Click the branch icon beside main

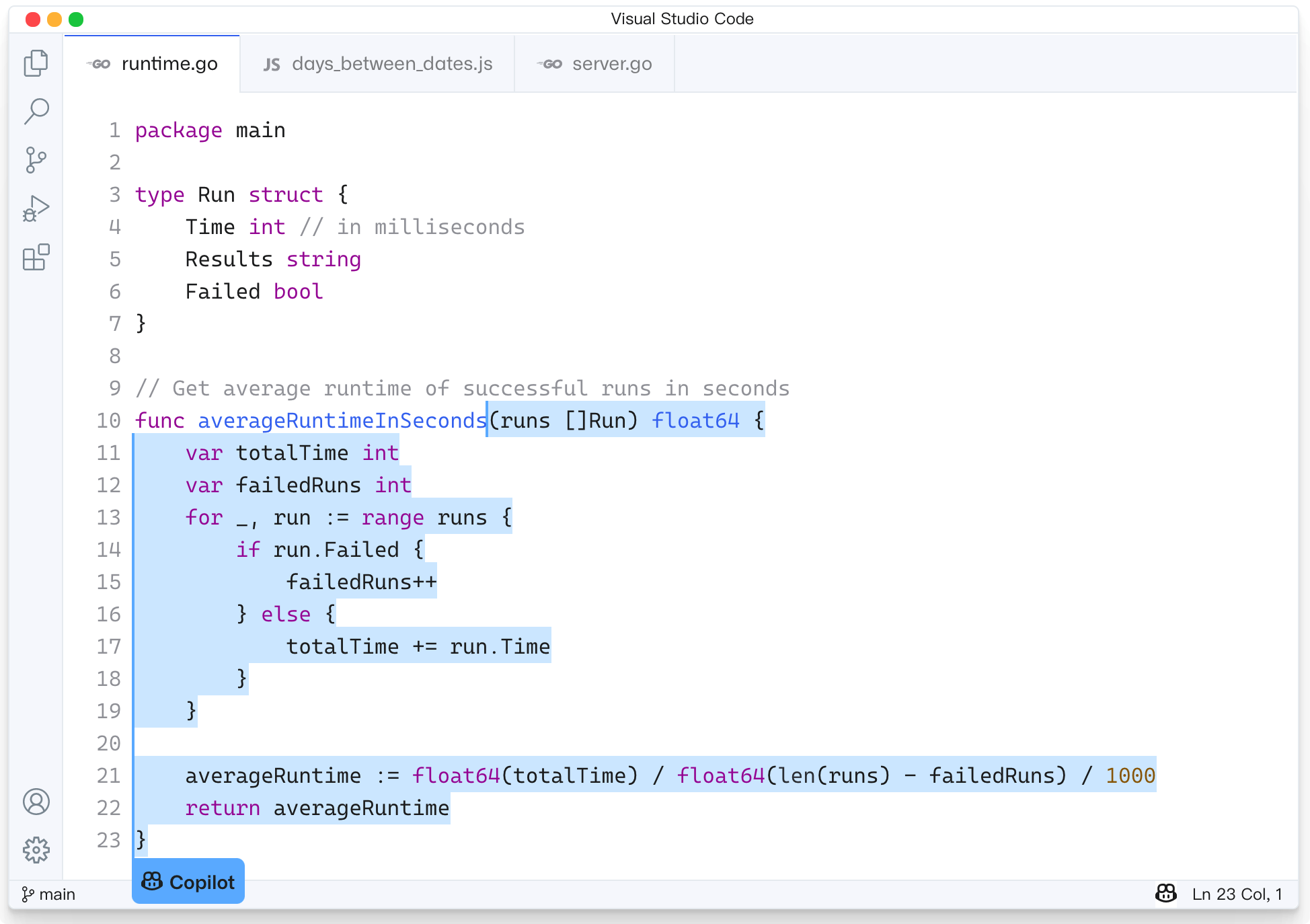click(27, 894)
